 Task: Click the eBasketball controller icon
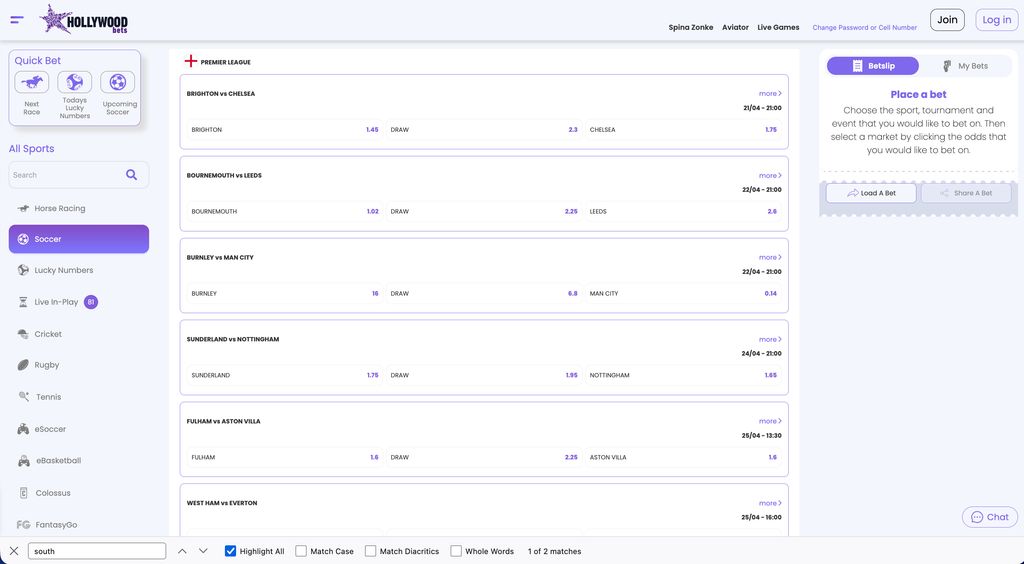click(24, 461)
